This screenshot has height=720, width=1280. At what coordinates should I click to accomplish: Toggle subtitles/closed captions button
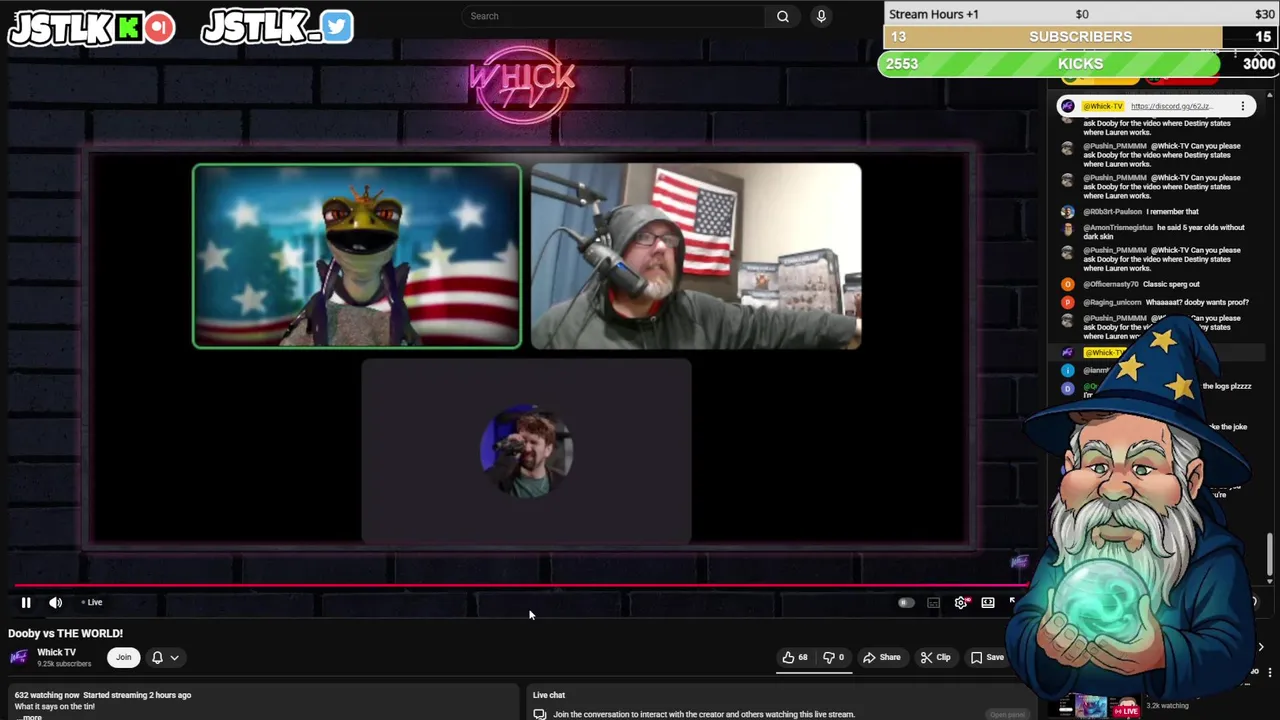coord(933,602)
